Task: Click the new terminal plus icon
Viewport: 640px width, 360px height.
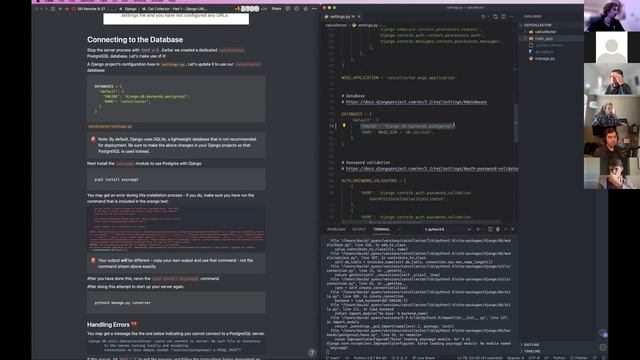Action: pyautogui.click(x=478, y=229)
